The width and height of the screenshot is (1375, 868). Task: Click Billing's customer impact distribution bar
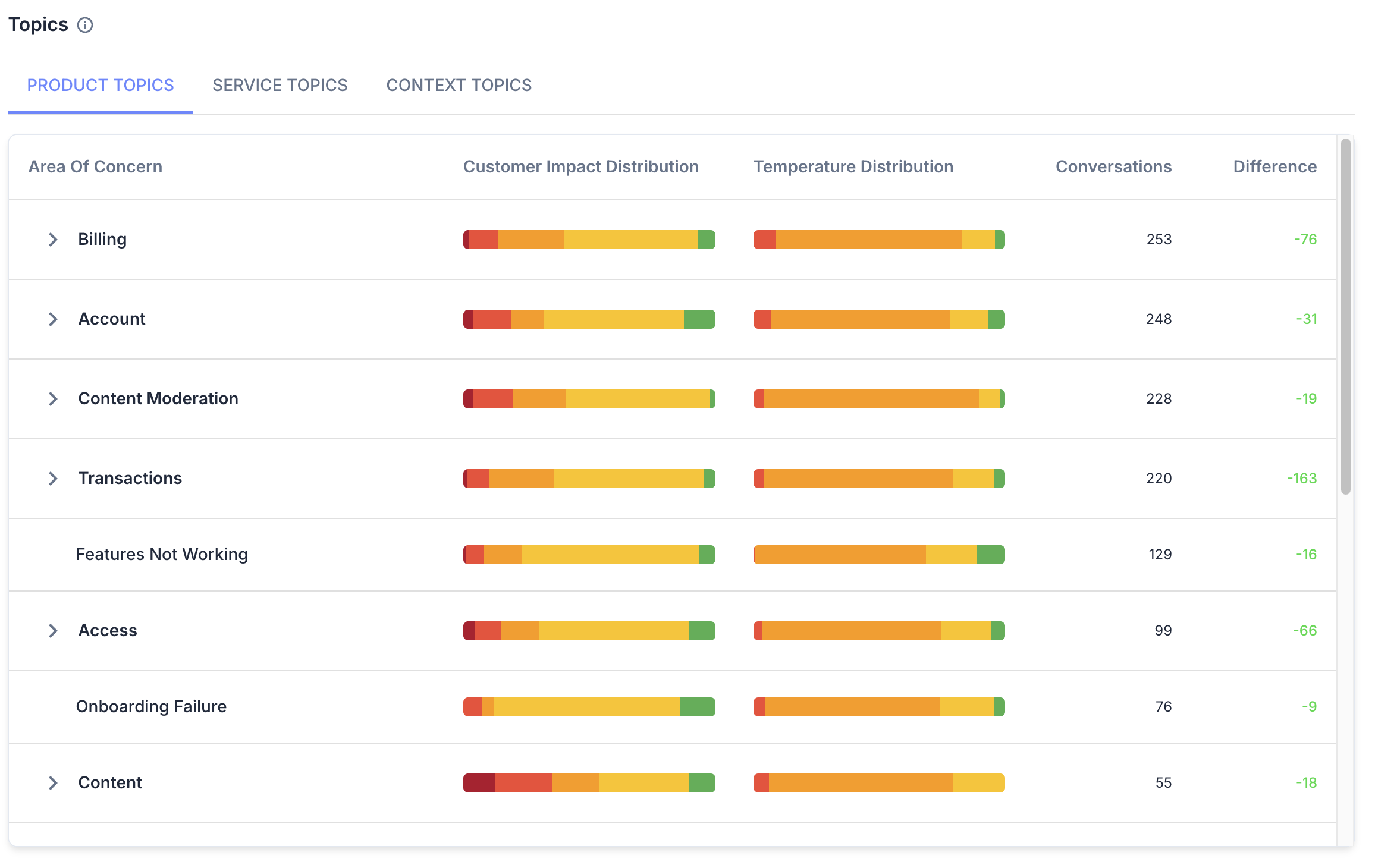pos(589,240)
